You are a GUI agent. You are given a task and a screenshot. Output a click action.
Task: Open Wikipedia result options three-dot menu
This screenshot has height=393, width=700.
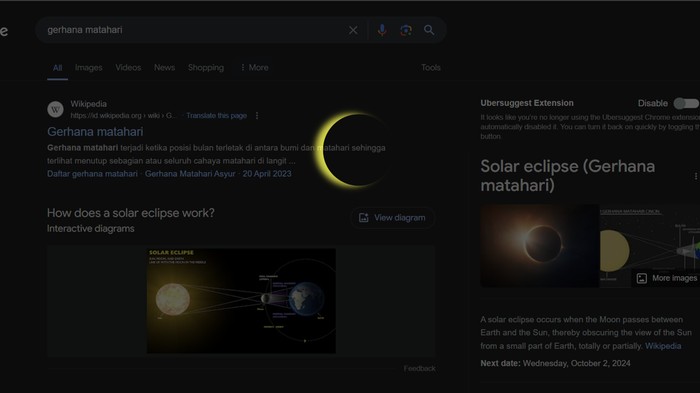tap(257, 116)
